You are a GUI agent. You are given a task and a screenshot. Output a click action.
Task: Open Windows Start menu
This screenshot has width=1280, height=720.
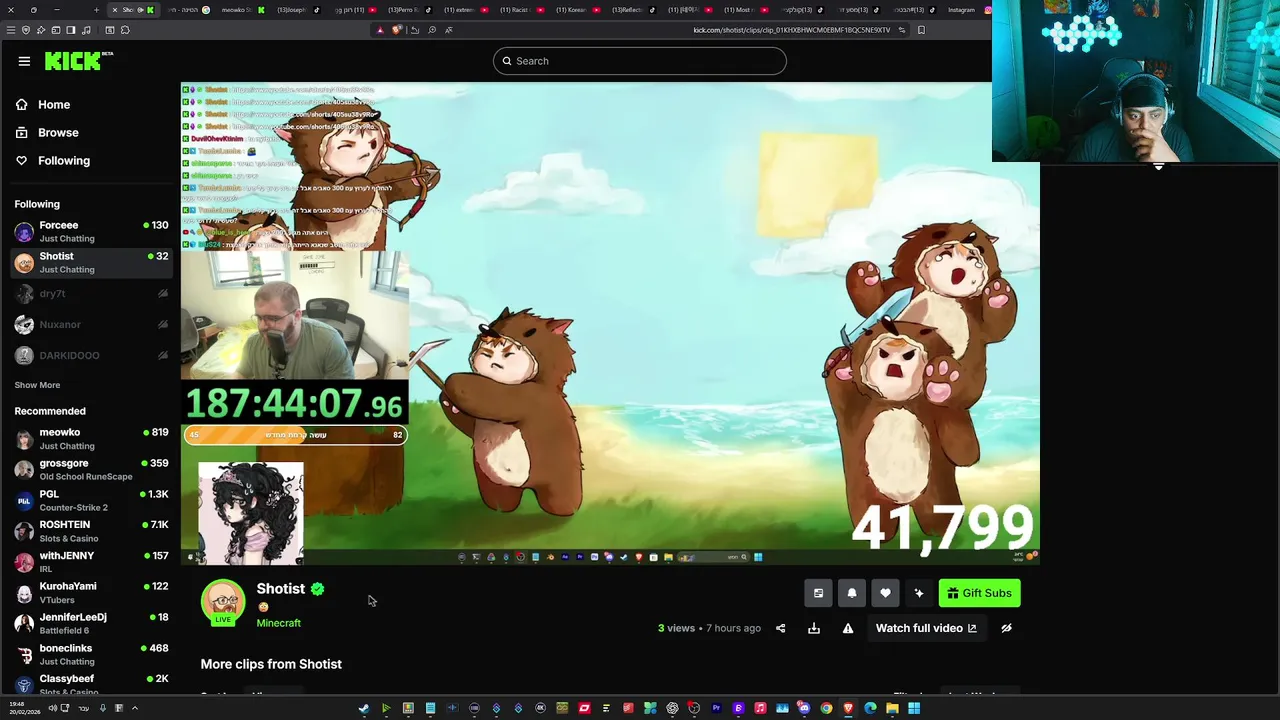click(x=914, y=708)
